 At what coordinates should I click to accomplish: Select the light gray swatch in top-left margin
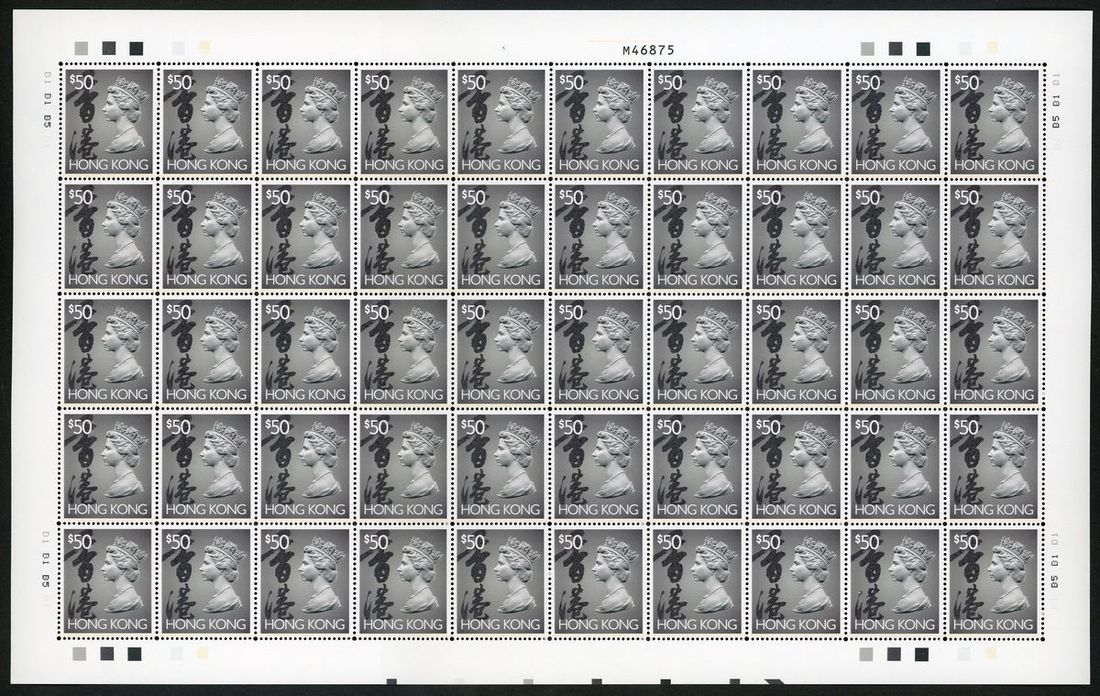coord(81,48)
